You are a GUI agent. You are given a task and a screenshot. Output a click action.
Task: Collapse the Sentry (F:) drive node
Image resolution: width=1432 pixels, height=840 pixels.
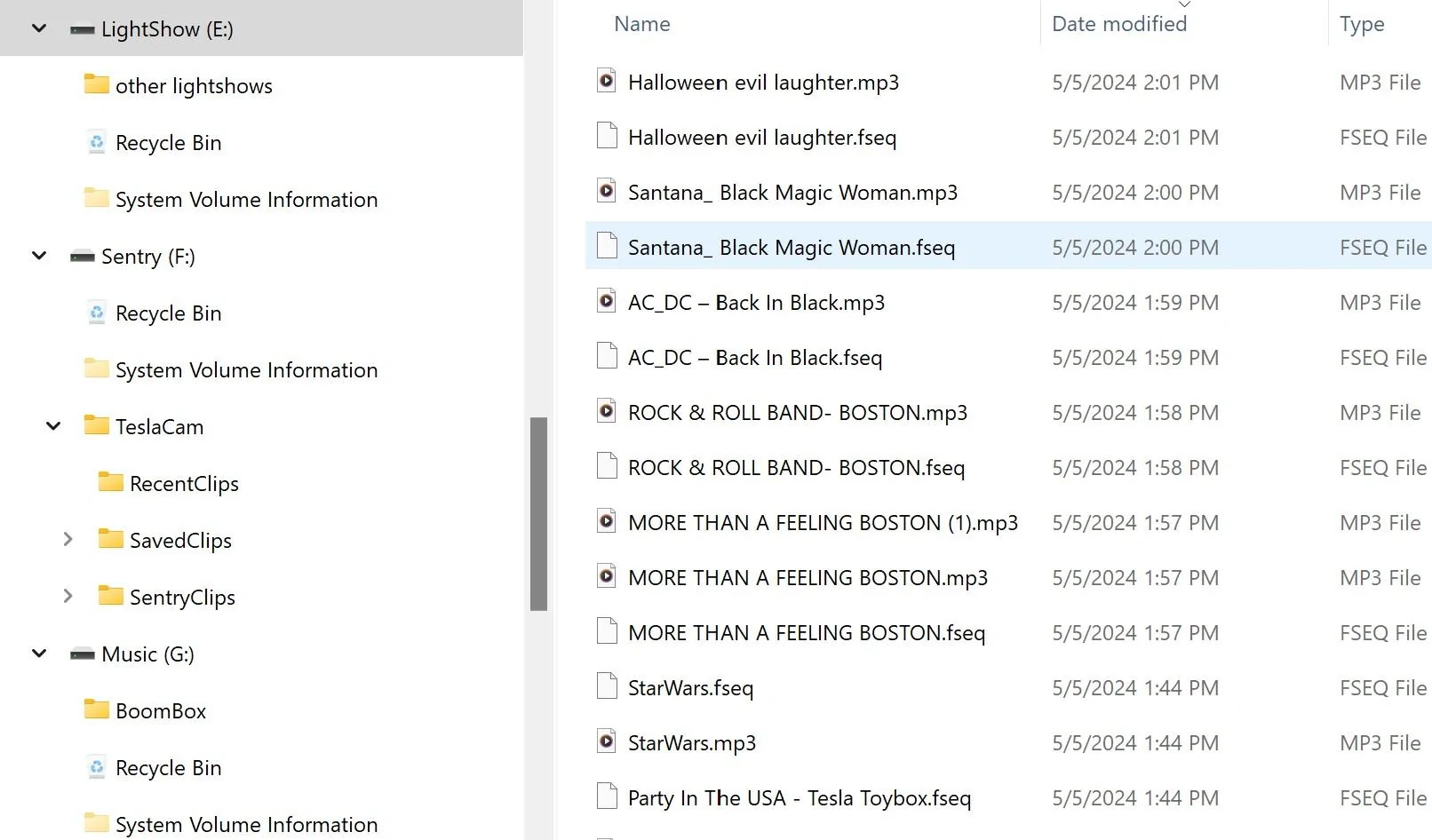[39, 256]
